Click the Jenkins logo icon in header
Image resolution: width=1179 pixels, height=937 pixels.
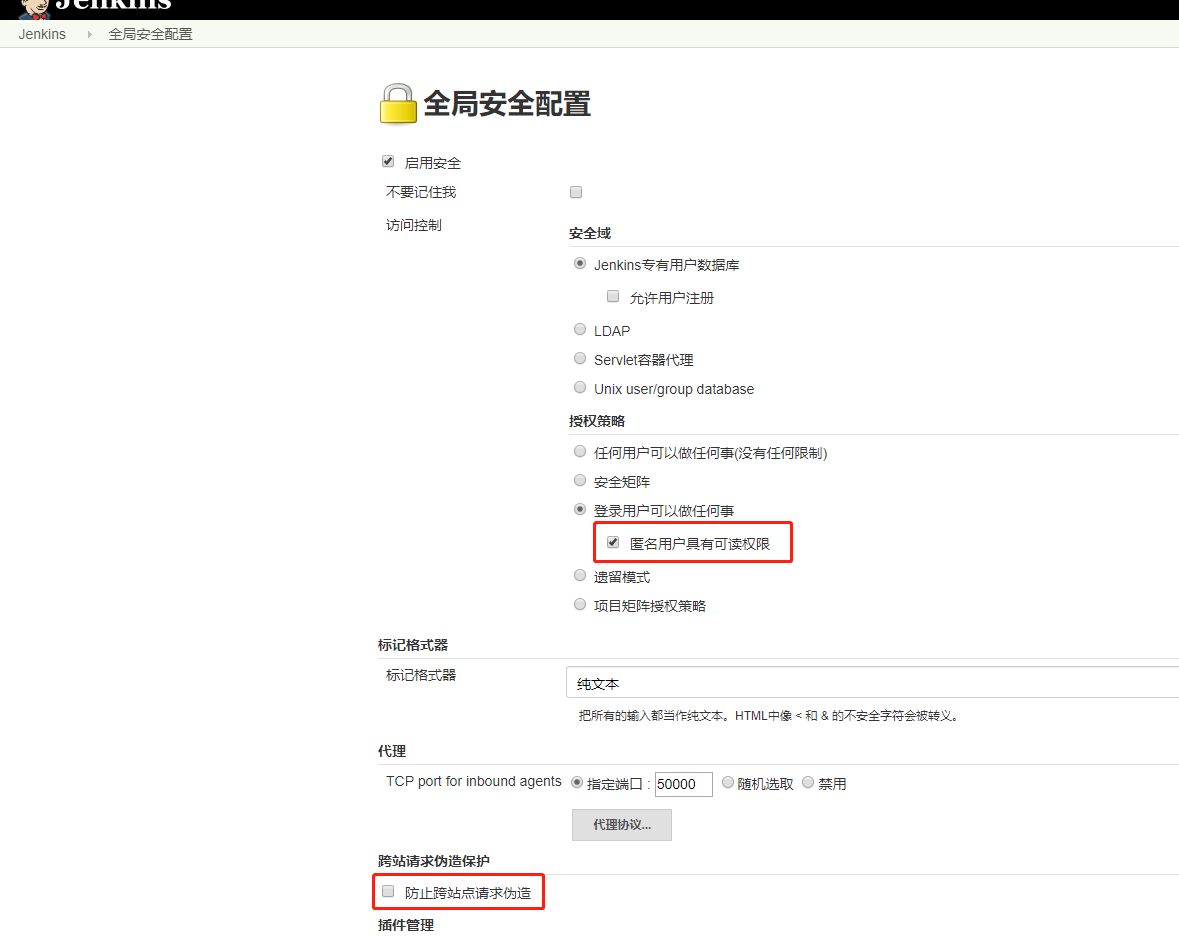34,8
